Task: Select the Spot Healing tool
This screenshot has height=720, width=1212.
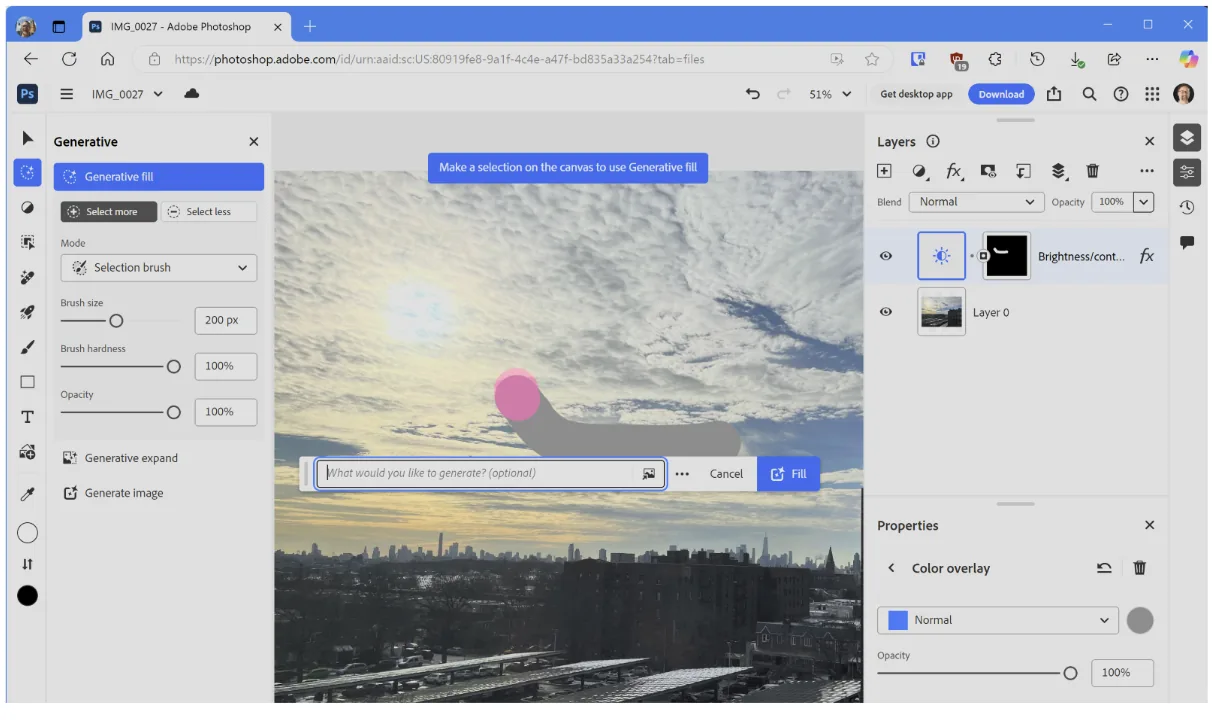Action: 27,276
